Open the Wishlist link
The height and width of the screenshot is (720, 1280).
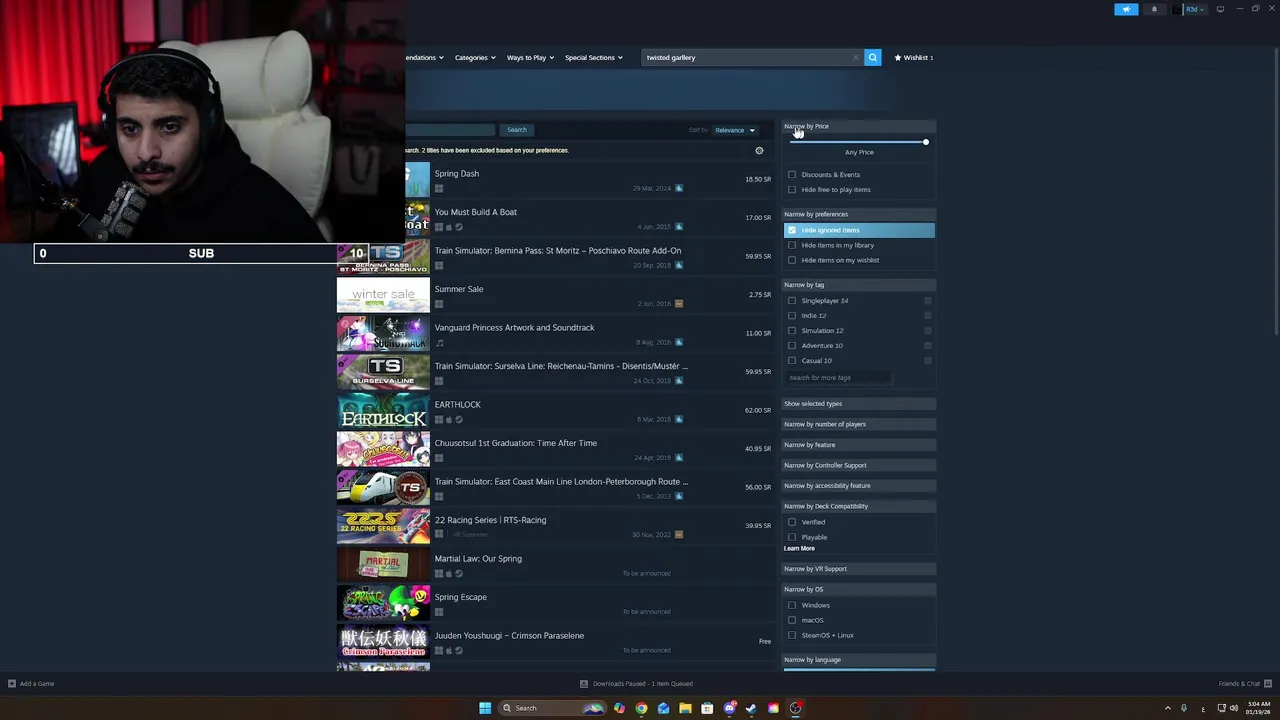point(914,58)
